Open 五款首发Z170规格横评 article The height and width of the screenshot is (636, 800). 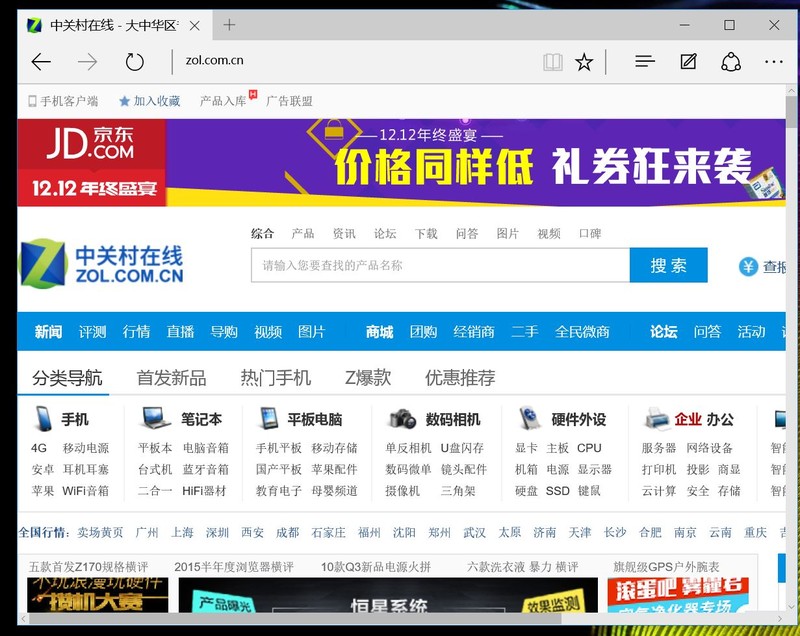[x=88, y=567]
